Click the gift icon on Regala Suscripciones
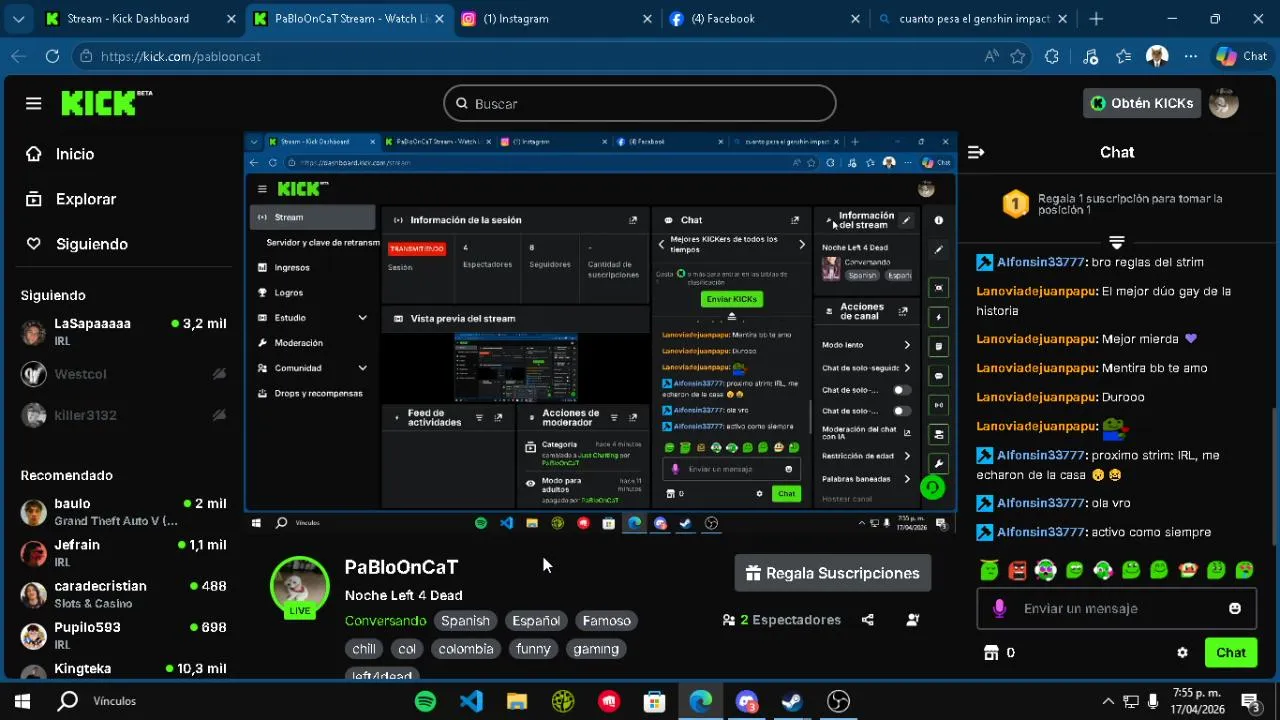The height and width of the screenshot is (720, 1280). (x=753, y=573)
